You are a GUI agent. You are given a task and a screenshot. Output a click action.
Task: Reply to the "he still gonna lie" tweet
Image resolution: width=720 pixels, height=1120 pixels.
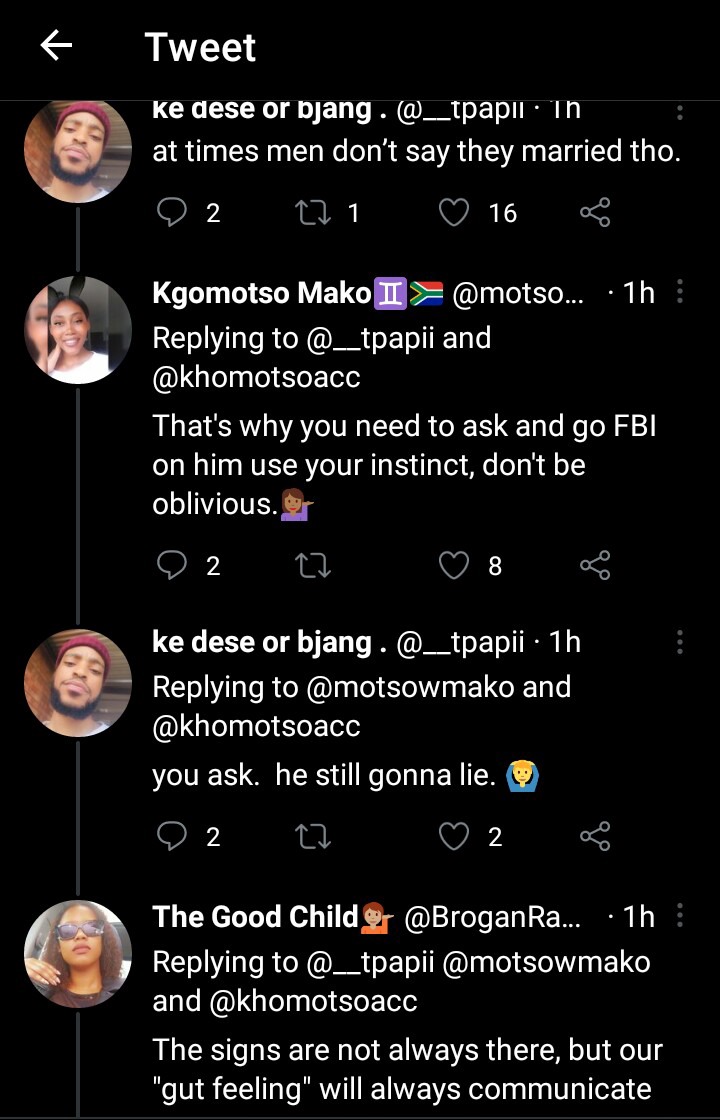(173, 836)
